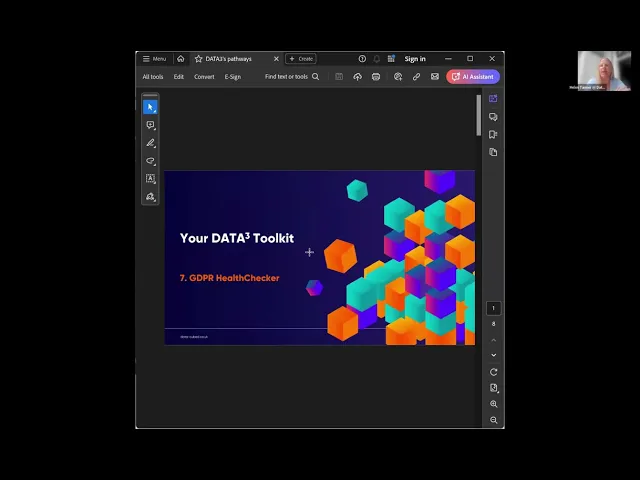The width and height of the screenshot is (640, 480).
Task: Choose the Add text box tool
Action: pyautogui.click(x=150, y=178)
